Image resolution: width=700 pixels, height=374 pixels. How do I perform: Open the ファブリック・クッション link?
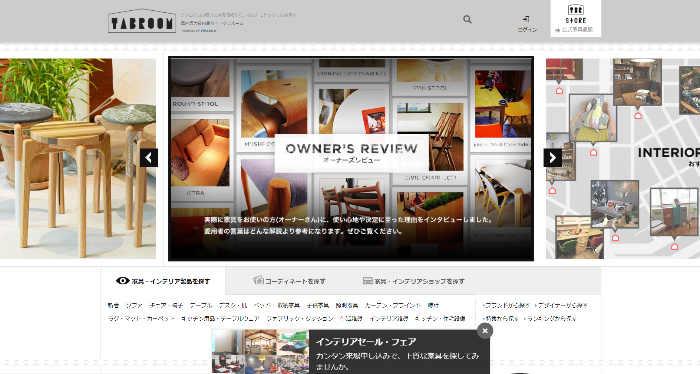(300, 319)
